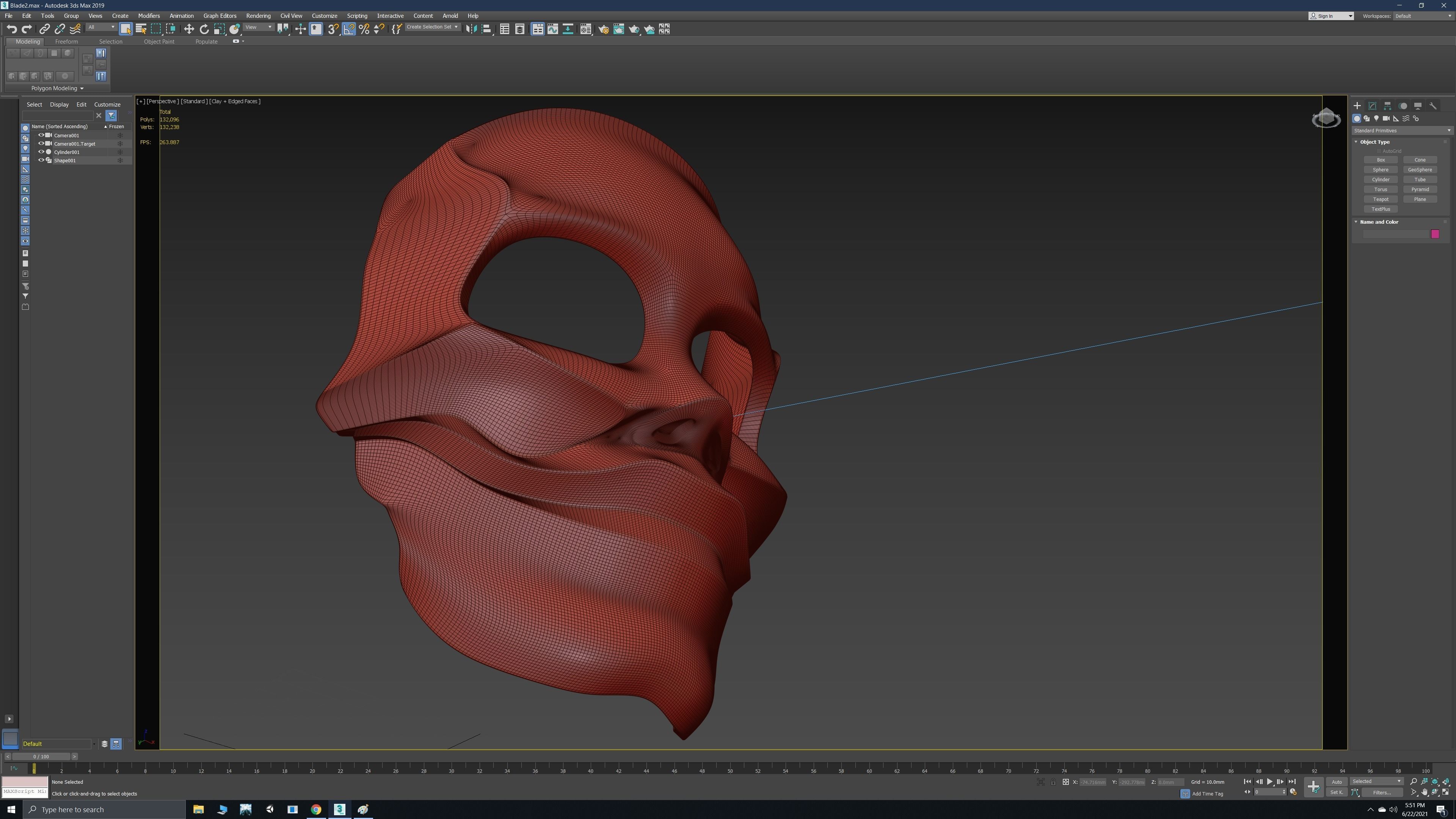Select the Cameras category in the Create panel

[1387, 119]
